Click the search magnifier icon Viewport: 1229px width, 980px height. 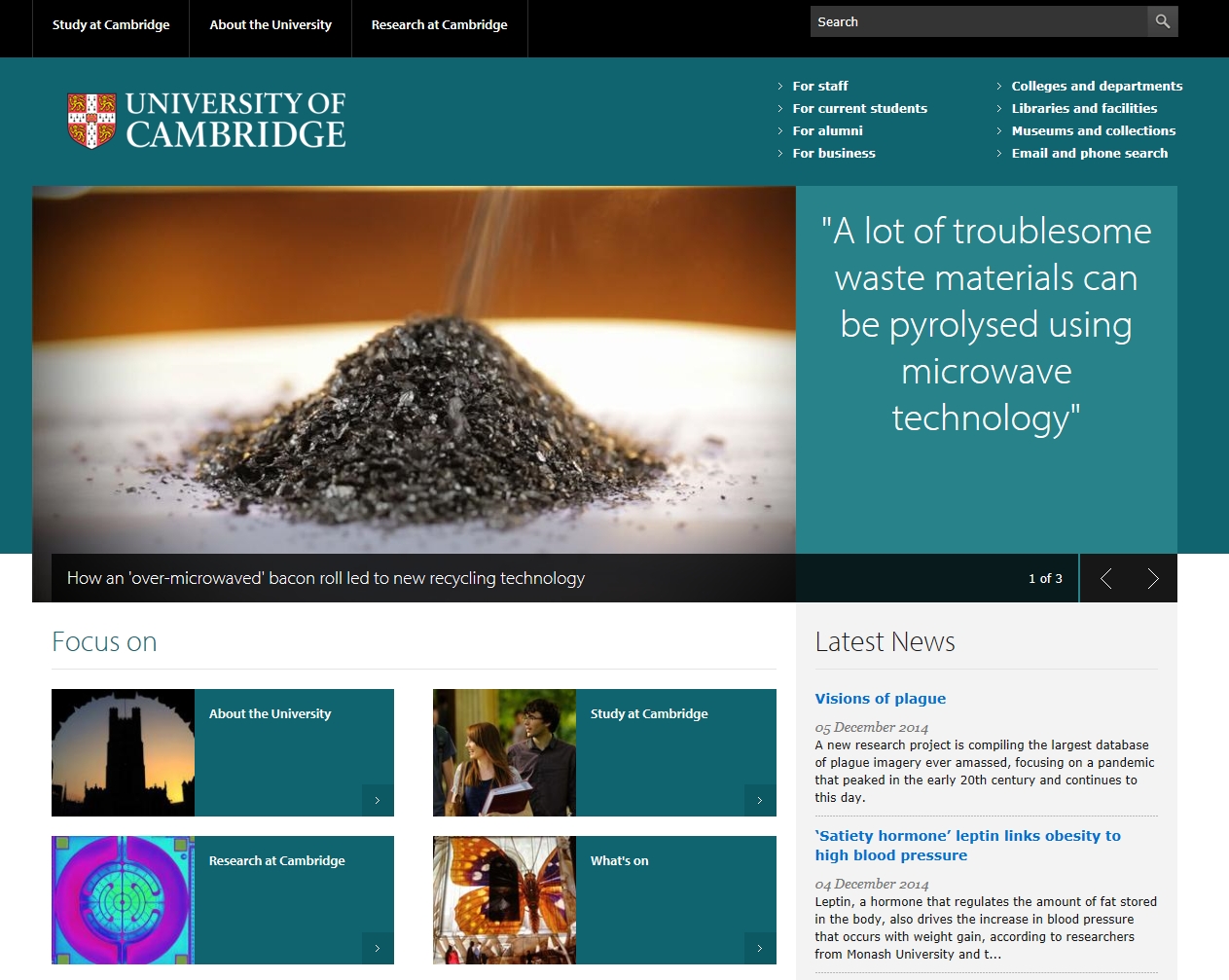1162,21
